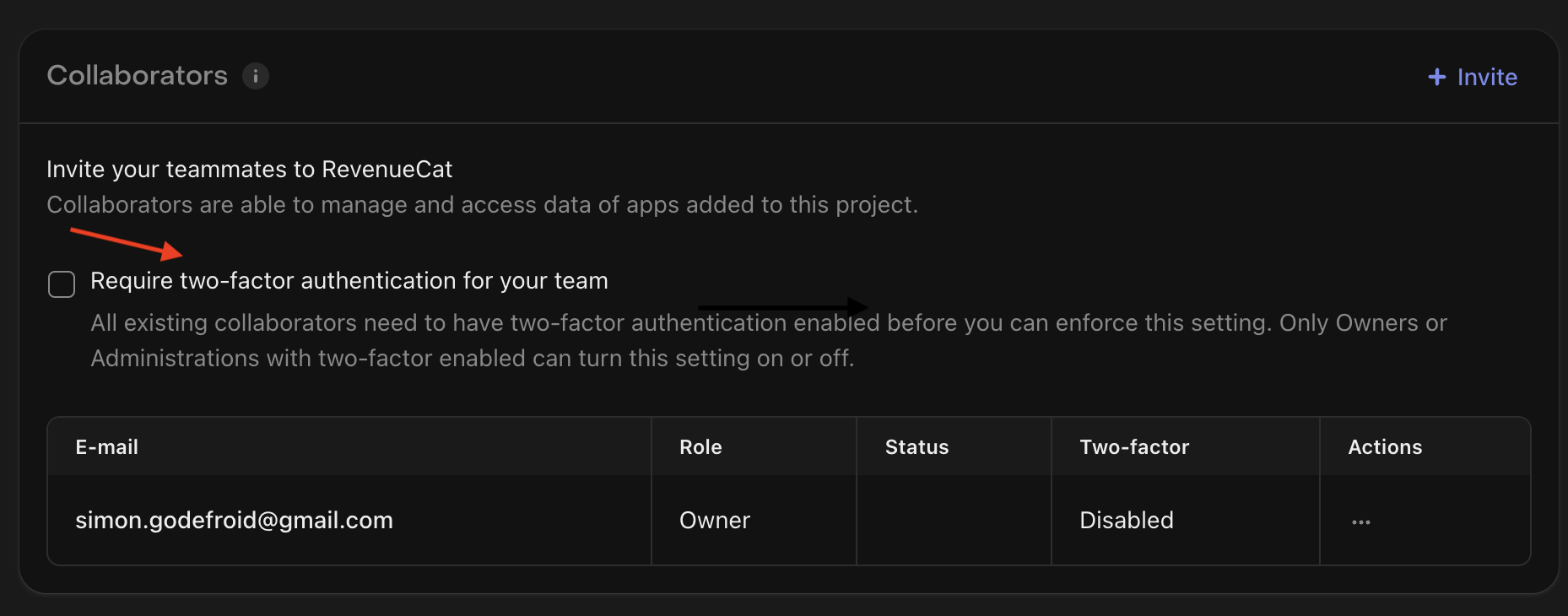Select the E-mail column header
Viewport: 1568px width, 616px height.
tap(106, 447)
